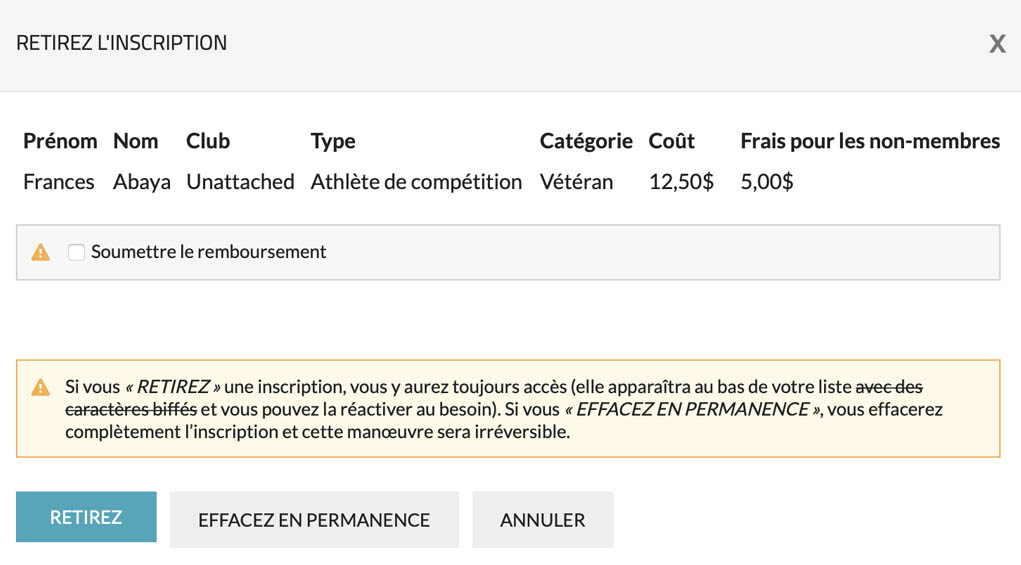Close the Retirez l'inscription dialog

[x=997, y=44]
